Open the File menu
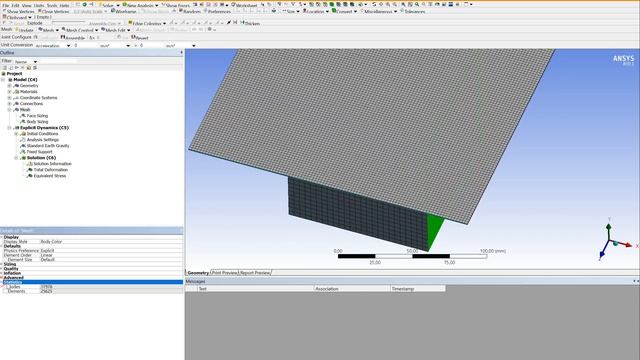 tap(5, 6)
